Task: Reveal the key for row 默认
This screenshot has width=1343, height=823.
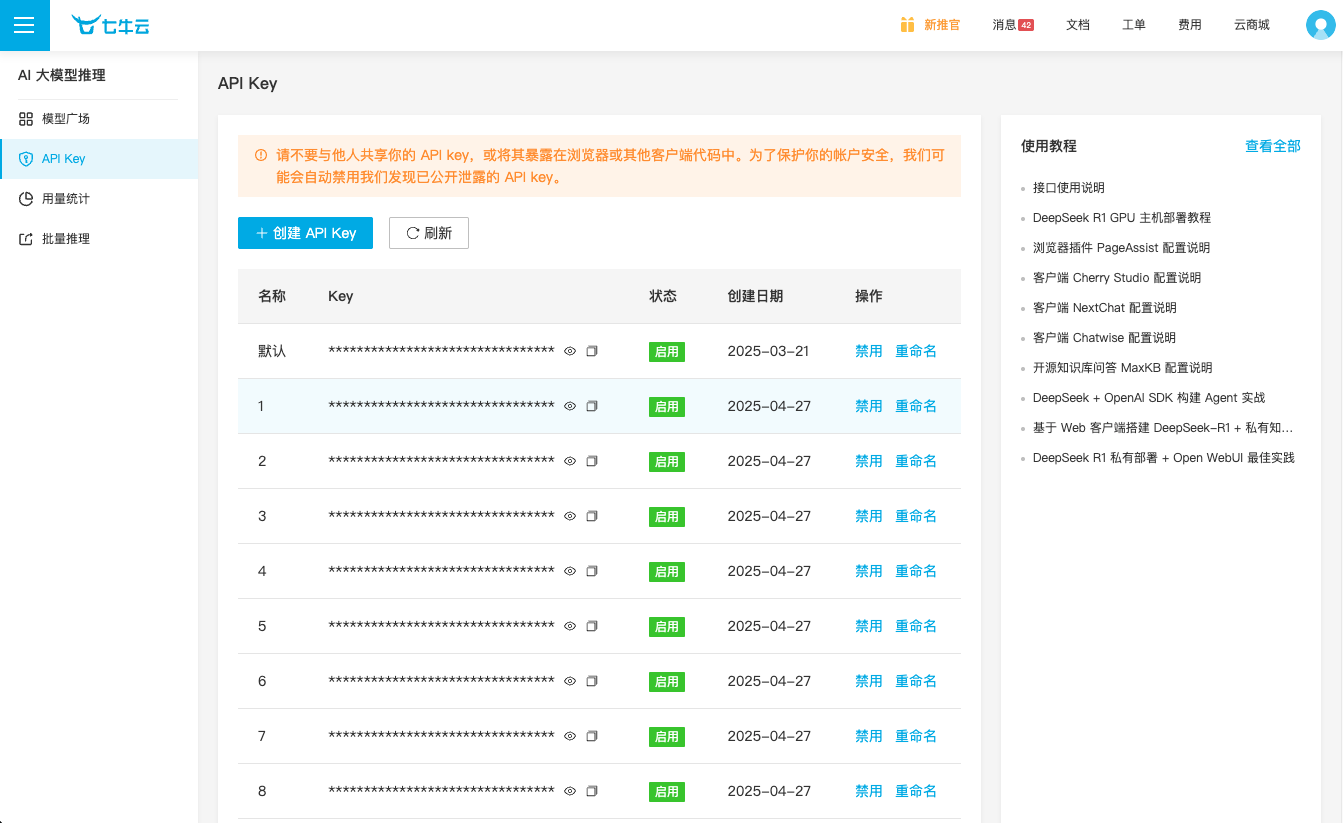Action: point(570,351)
